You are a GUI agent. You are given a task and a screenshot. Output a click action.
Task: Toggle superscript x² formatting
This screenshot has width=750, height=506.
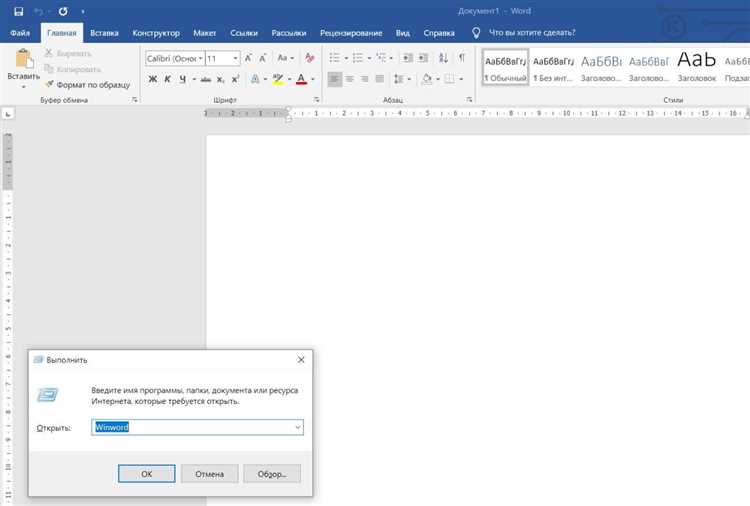[235, 79]
